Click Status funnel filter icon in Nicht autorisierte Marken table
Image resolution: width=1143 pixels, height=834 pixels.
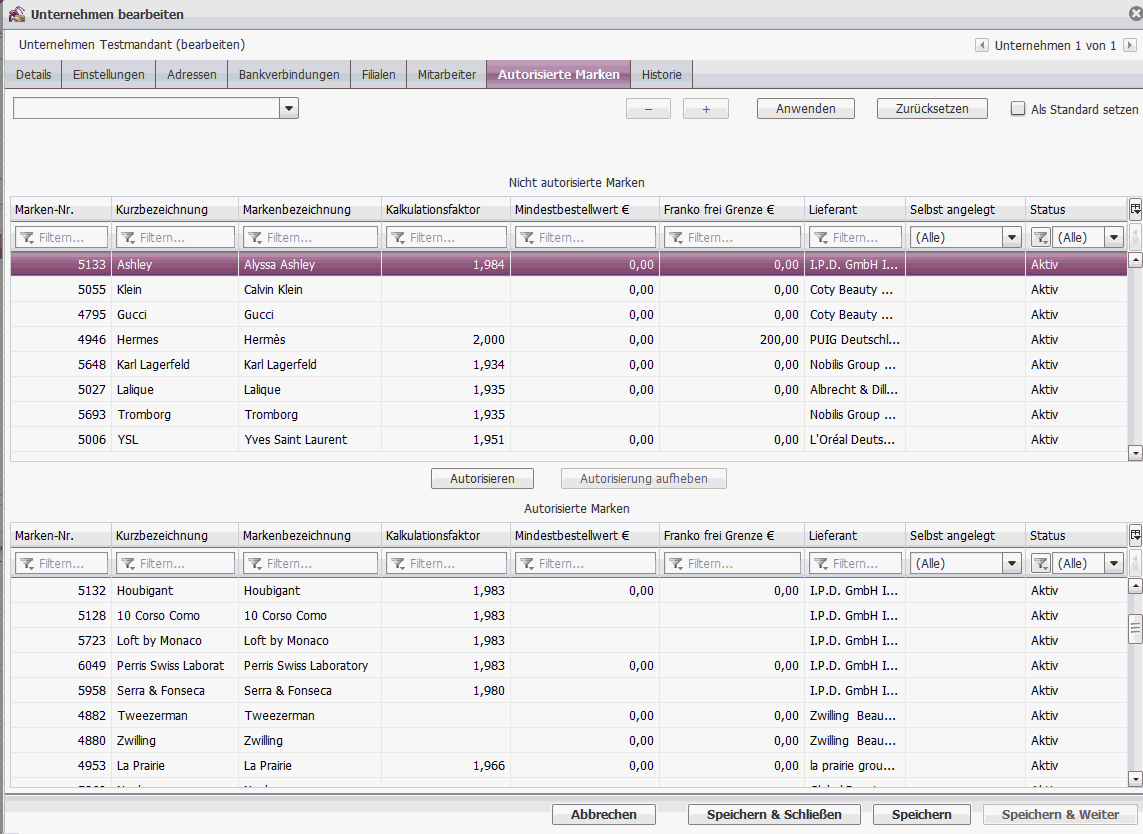click(x=1041, y=238)
